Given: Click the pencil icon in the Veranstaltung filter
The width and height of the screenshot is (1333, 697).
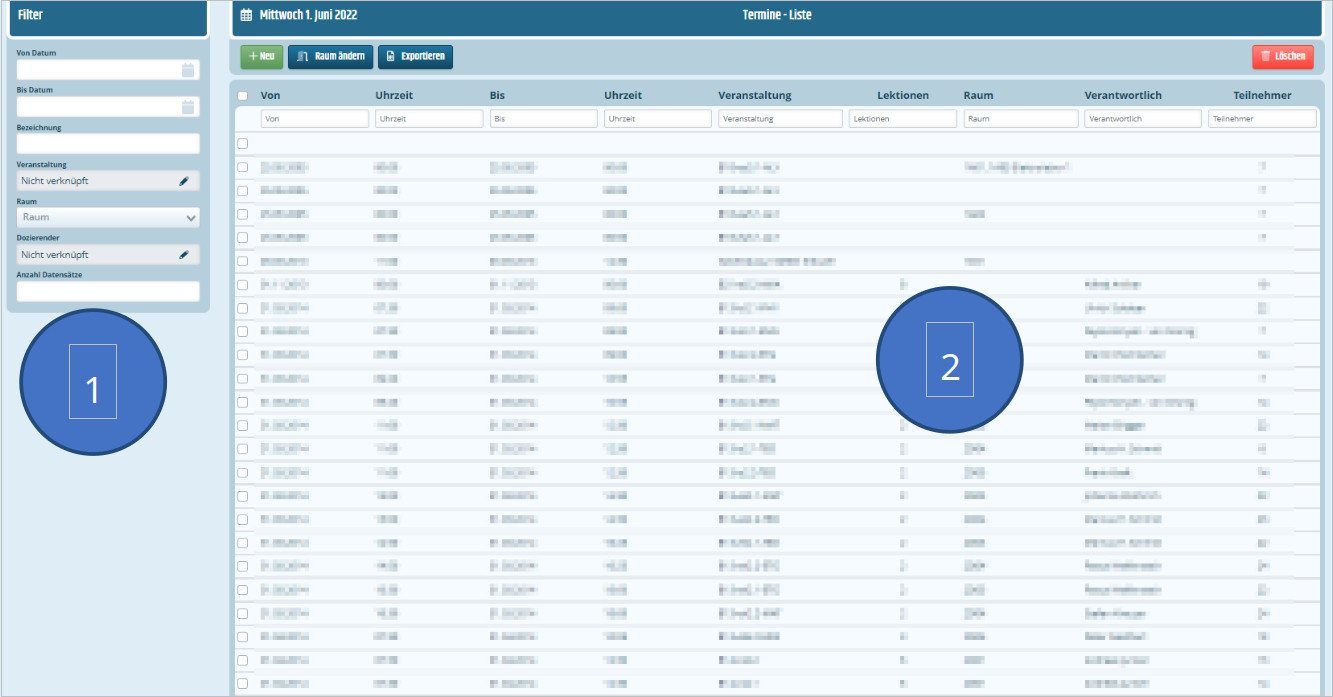Looking at the screenshot, I should (x=184, y=181).
